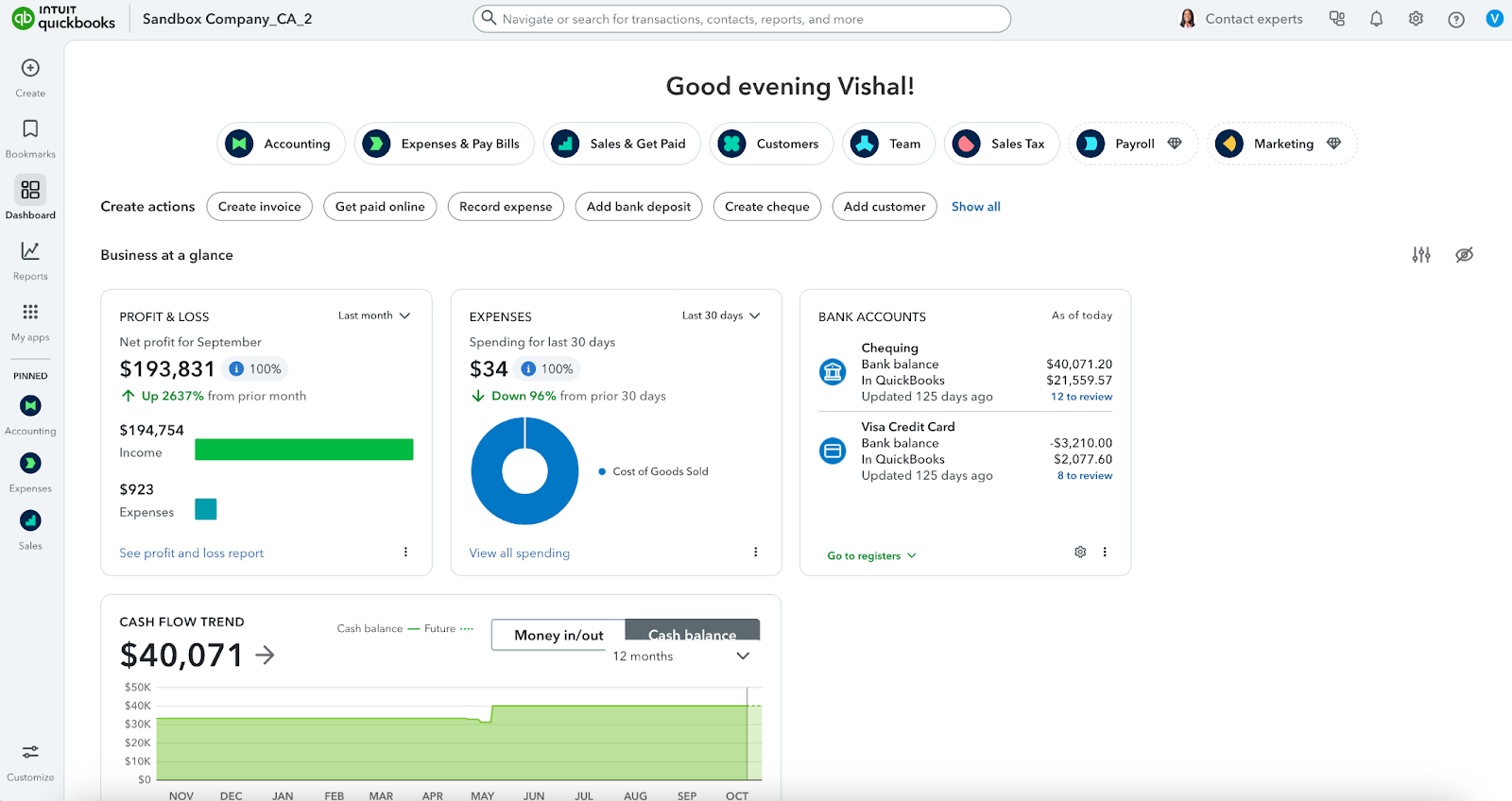The image size is (1512, 801).
Task: Switch to the Money in/out tab
Action: pyautogui.click(x=558, y=635)
